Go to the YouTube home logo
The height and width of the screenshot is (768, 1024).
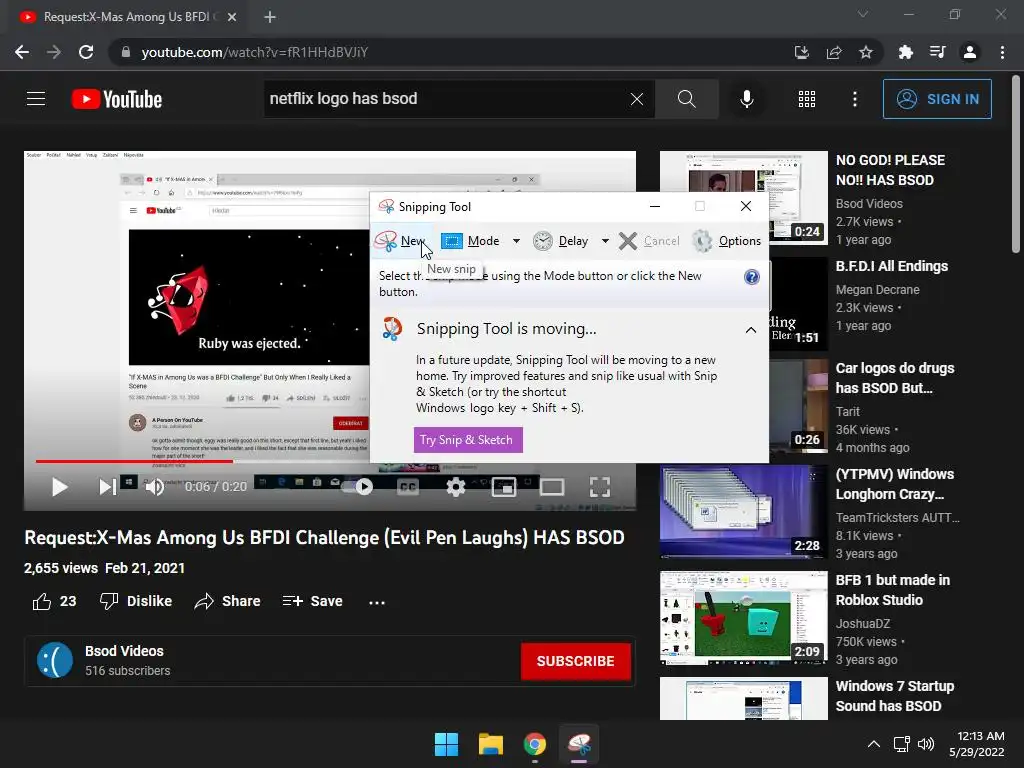117,99
